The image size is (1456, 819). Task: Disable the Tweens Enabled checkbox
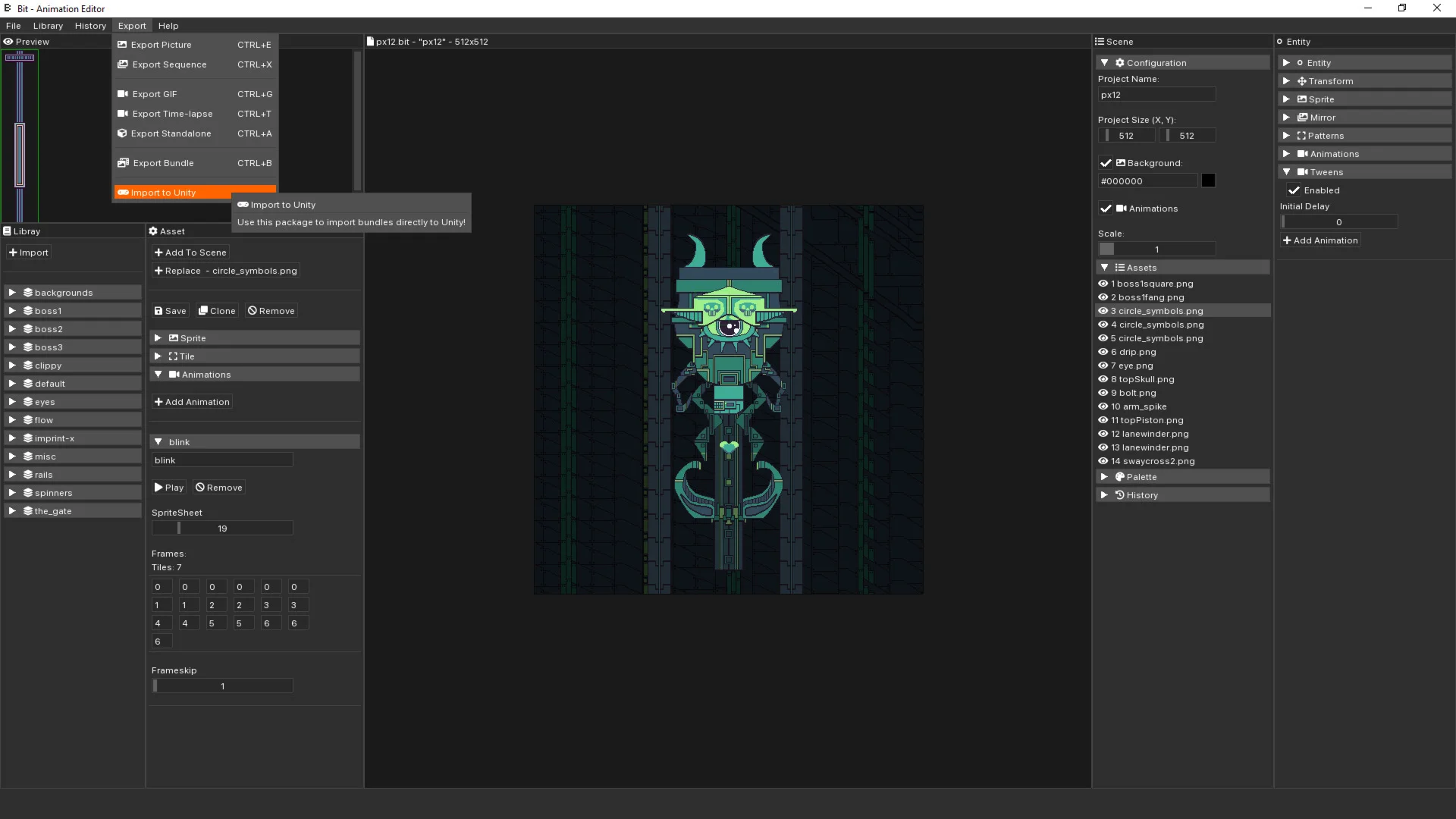click(1294, 190)
